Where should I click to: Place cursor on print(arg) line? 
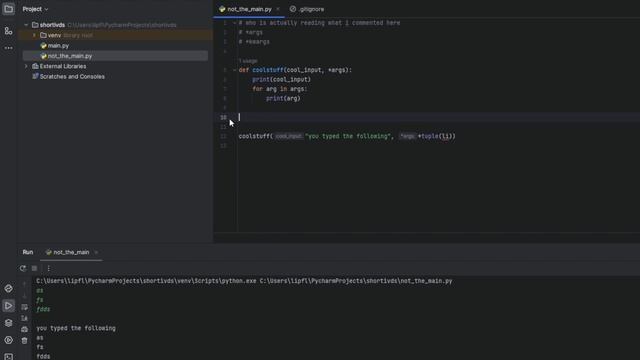tap(283, 98)
